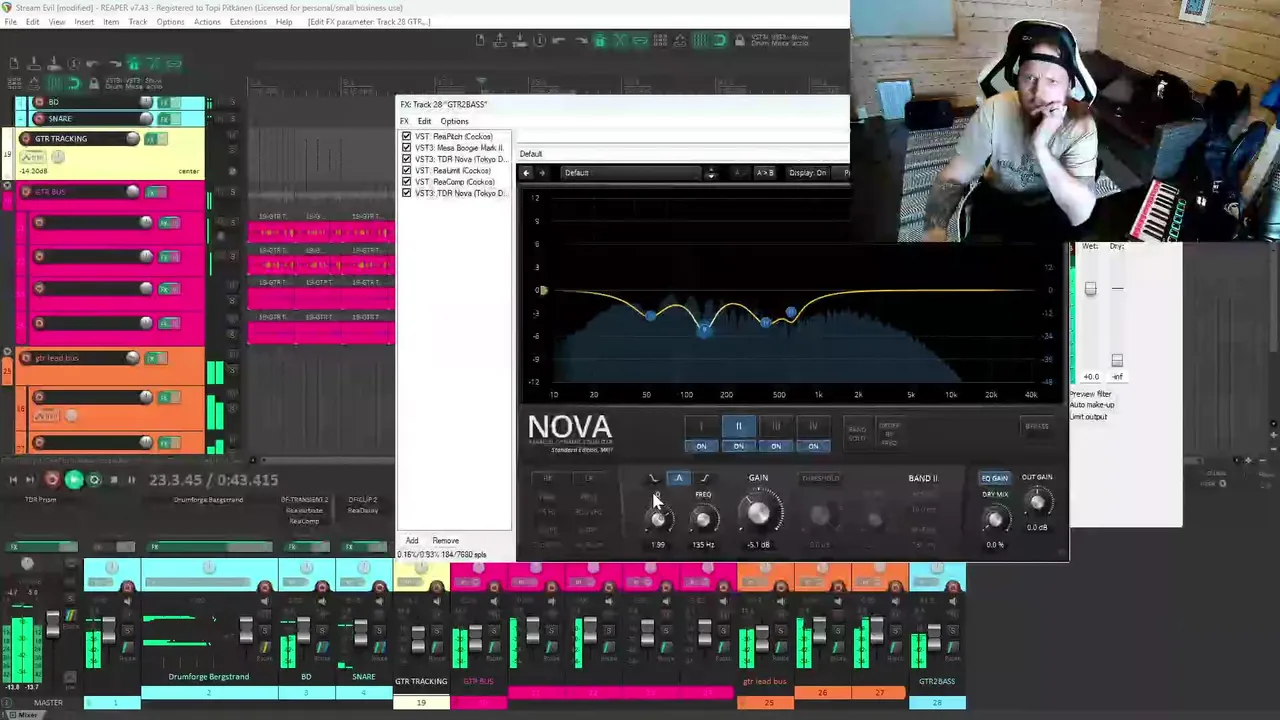
Task: Click the transport Record button
Action: tap(52, 480)
